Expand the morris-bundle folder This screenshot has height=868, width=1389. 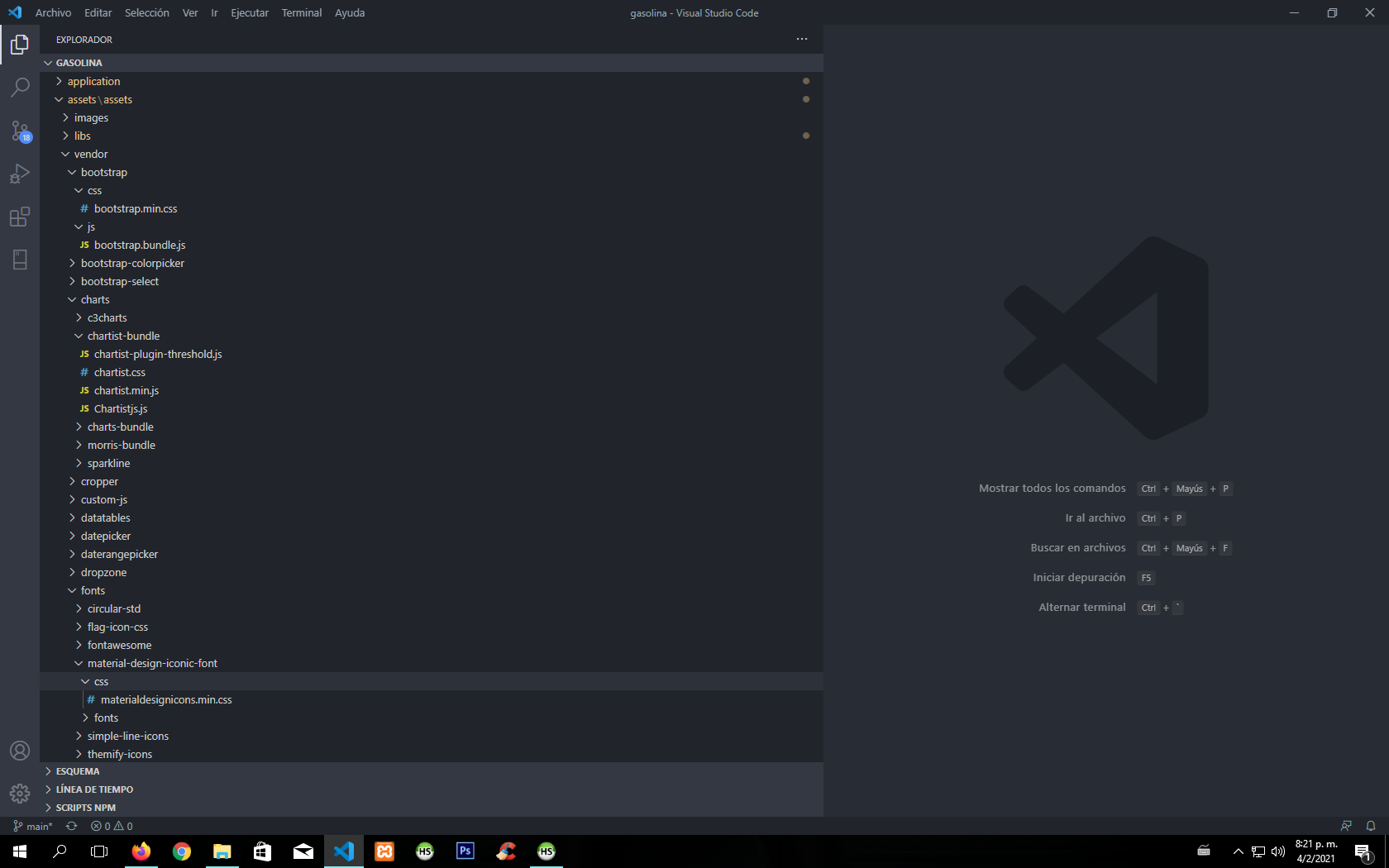(432, 445)
